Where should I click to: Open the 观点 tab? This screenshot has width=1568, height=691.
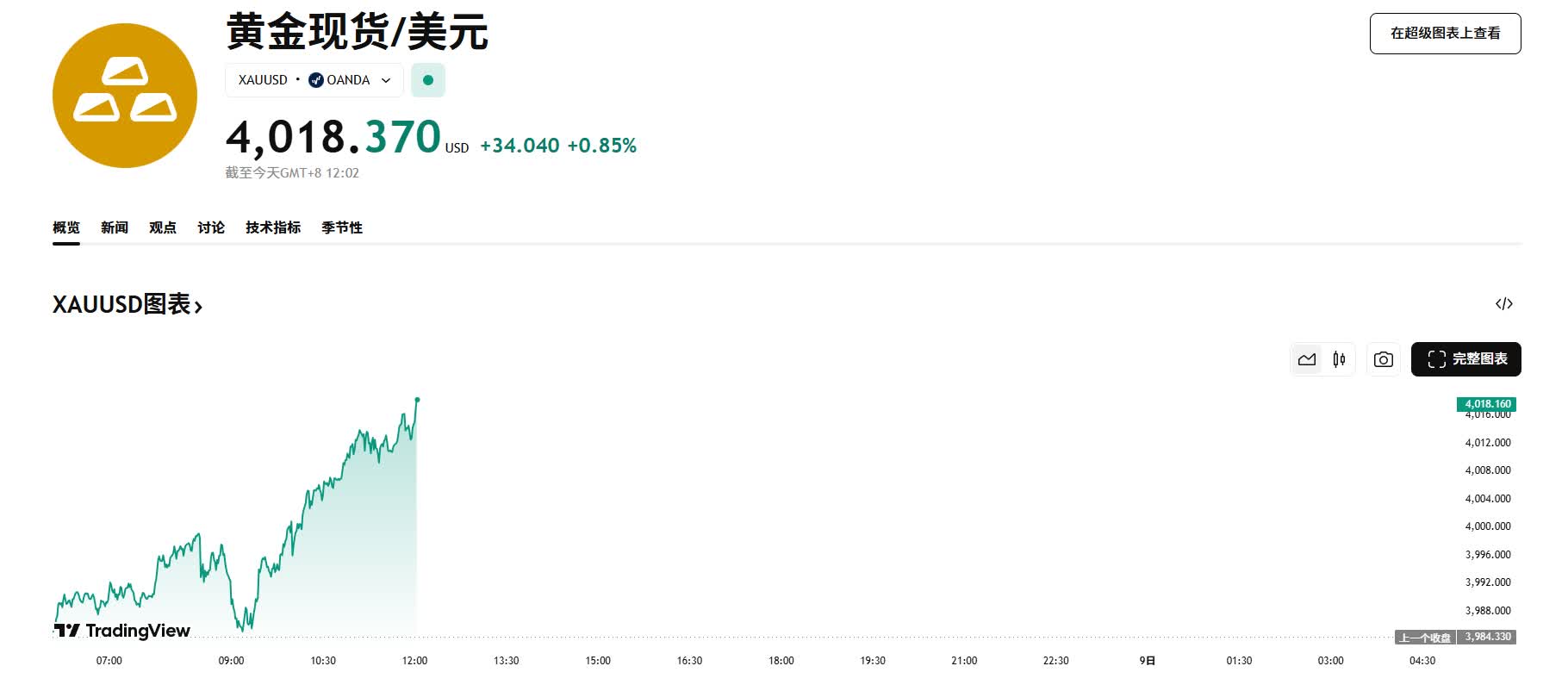tap(163, 227)
